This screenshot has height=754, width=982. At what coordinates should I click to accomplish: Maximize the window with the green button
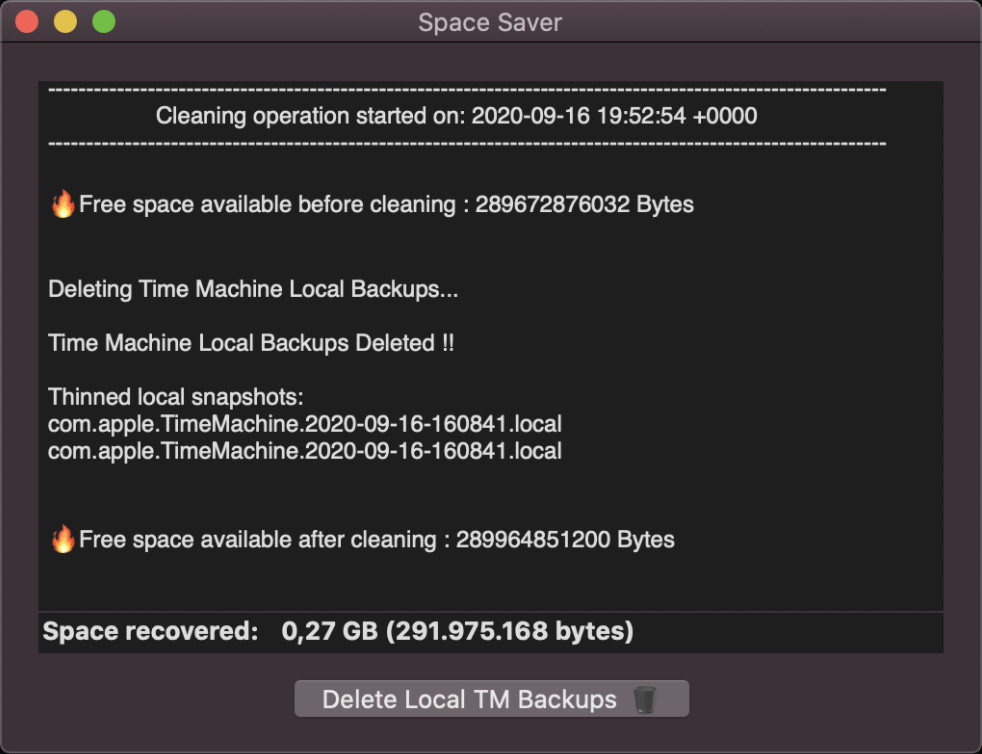[x=104, y=21]
